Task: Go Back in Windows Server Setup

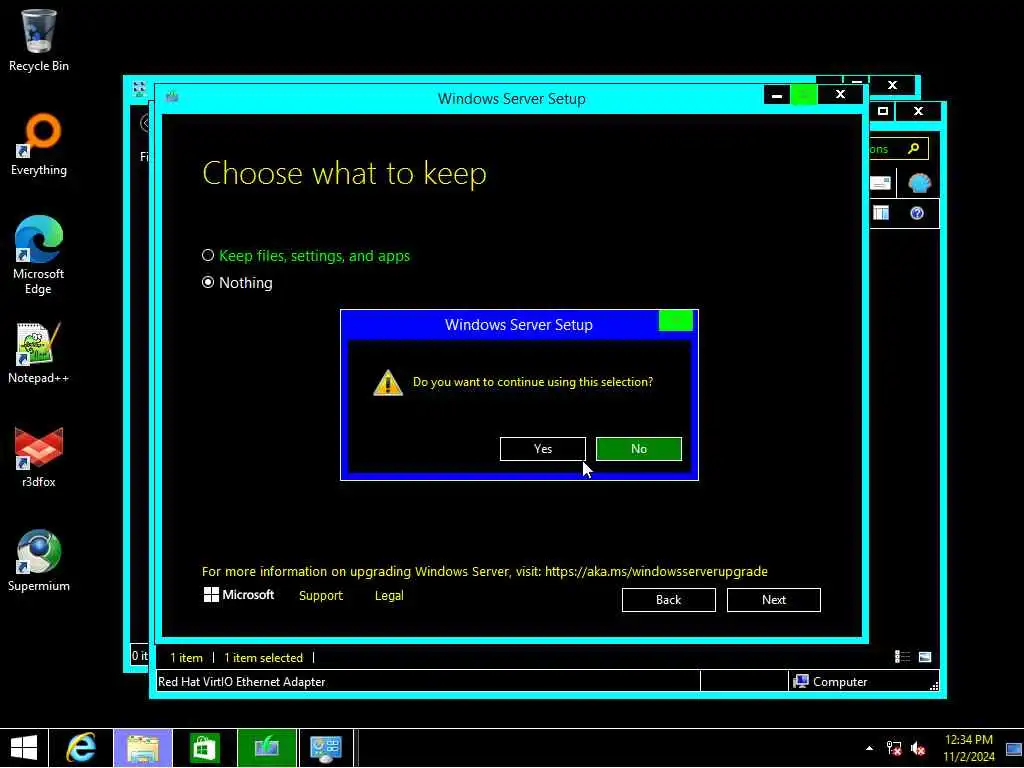Action: (x=669, y=600)
